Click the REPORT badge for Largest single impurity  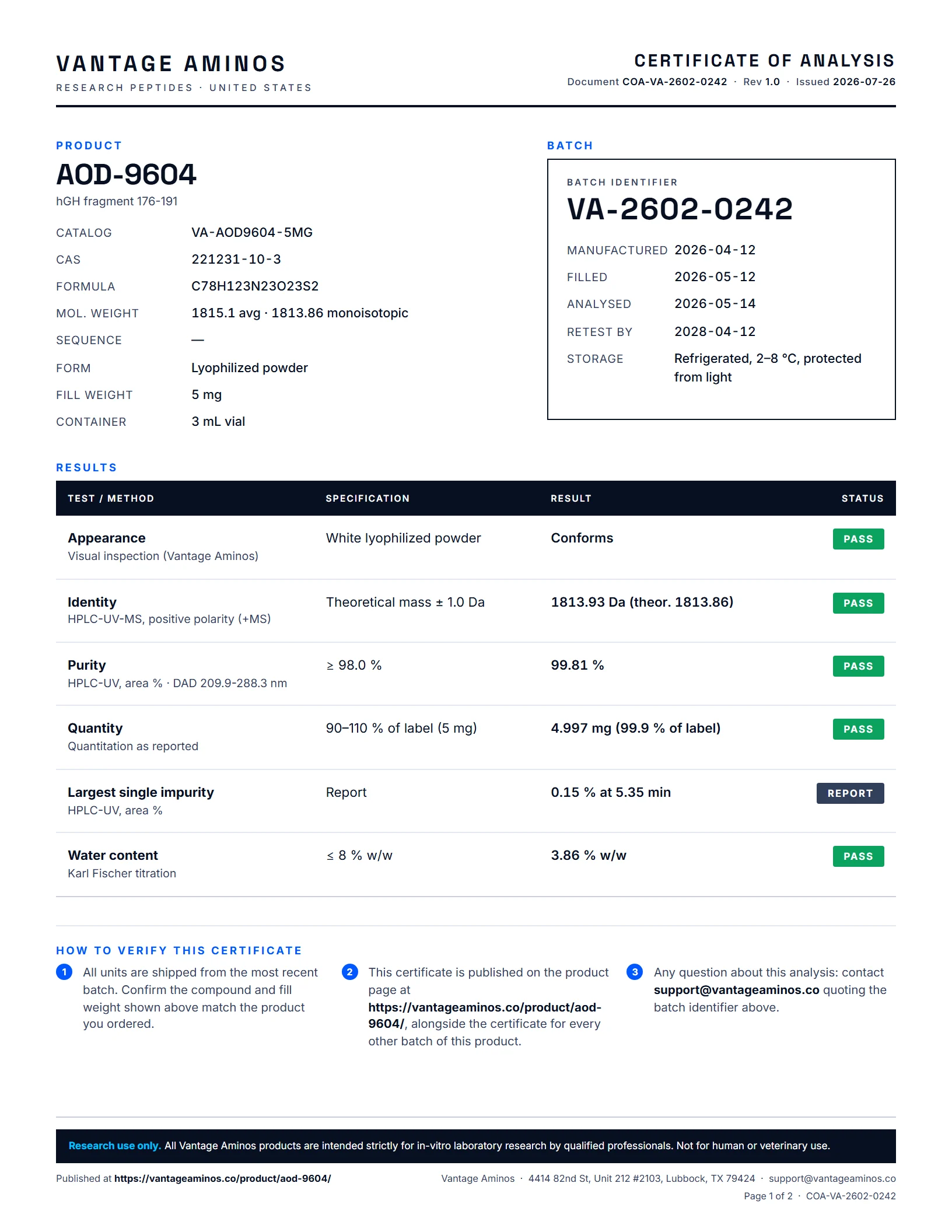pos(850,793)
